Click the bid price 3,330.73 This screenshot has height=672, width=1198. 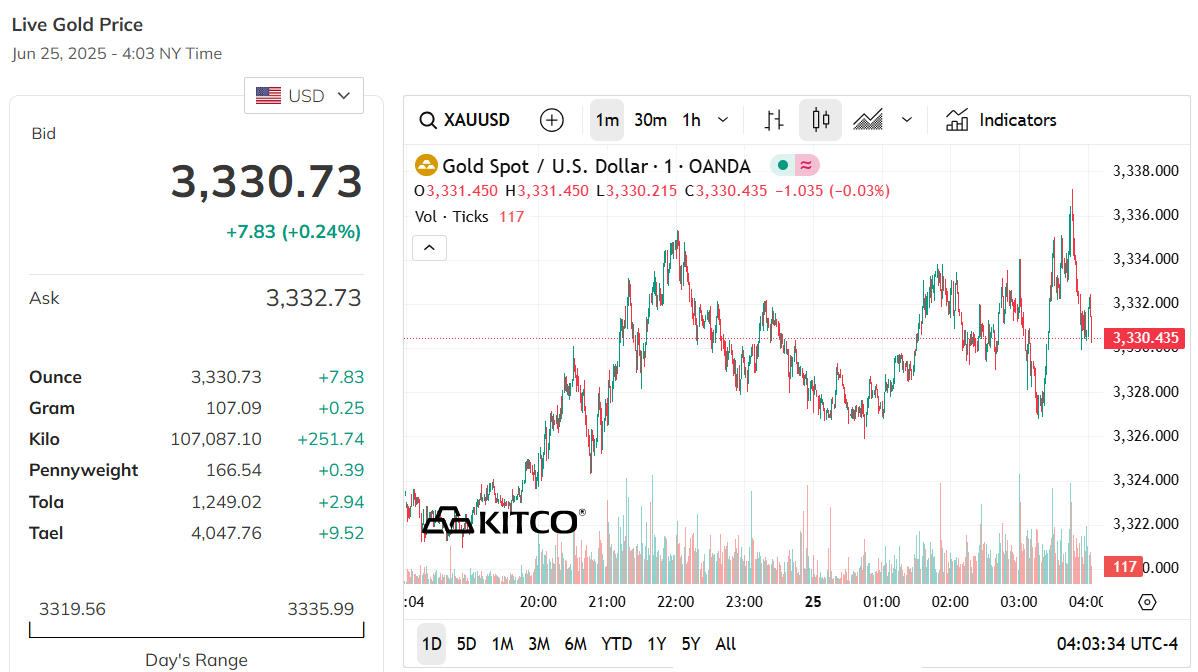(267, 182)
